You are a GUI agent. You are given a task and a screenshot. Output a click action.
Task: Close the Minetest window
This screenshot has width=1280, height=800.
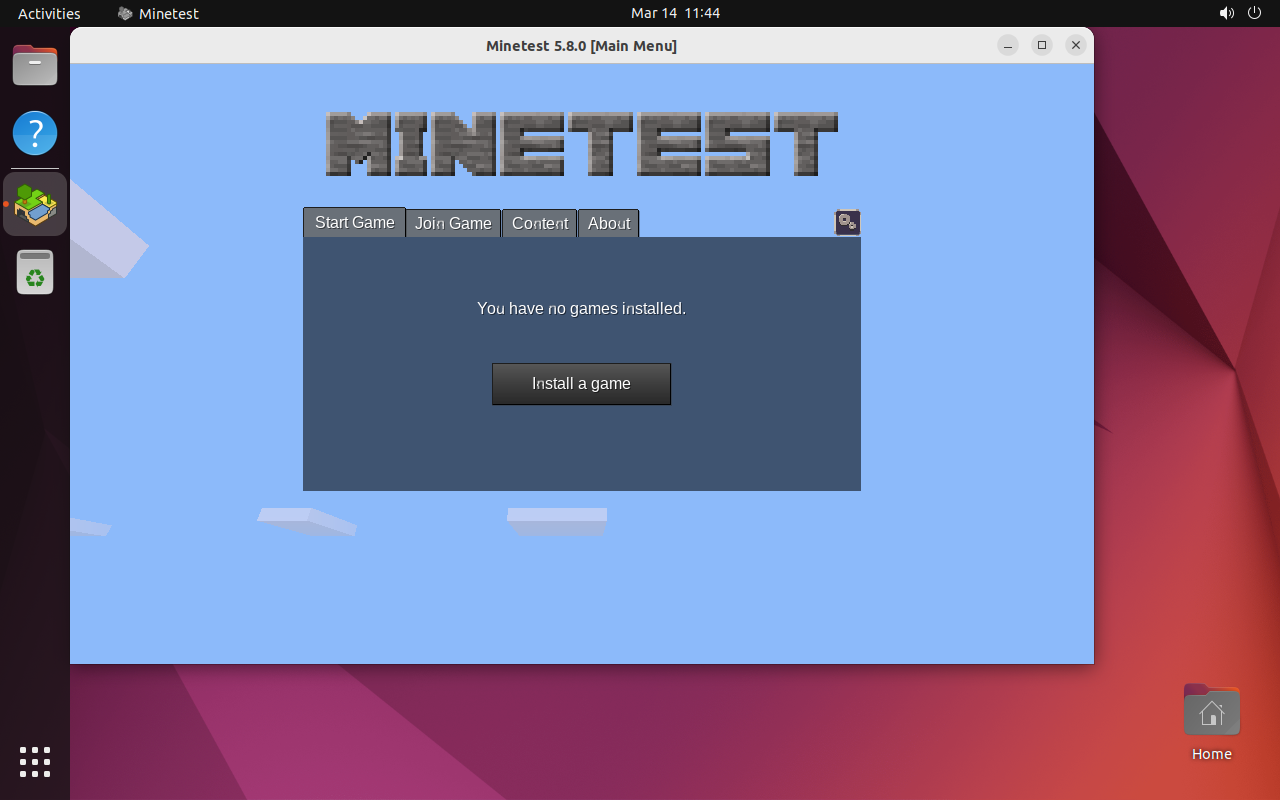coord(1076,45)
